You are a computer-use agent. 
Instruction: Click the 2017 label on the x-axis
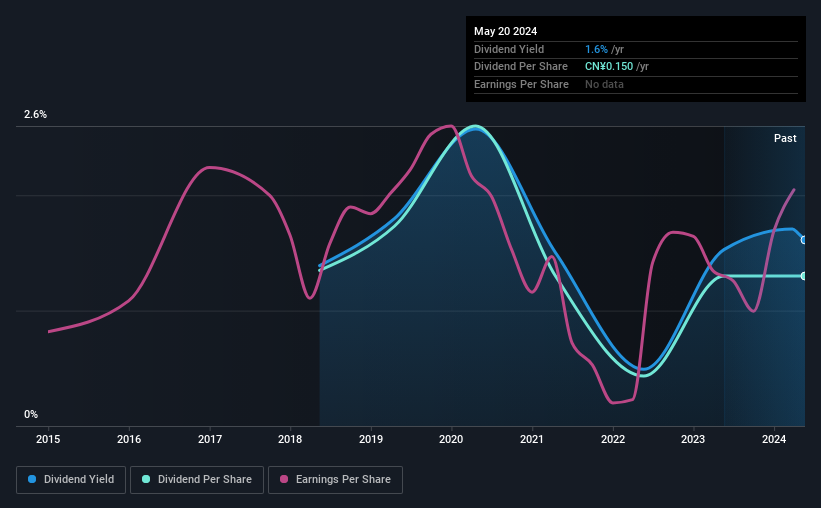[x=210, y=439]
